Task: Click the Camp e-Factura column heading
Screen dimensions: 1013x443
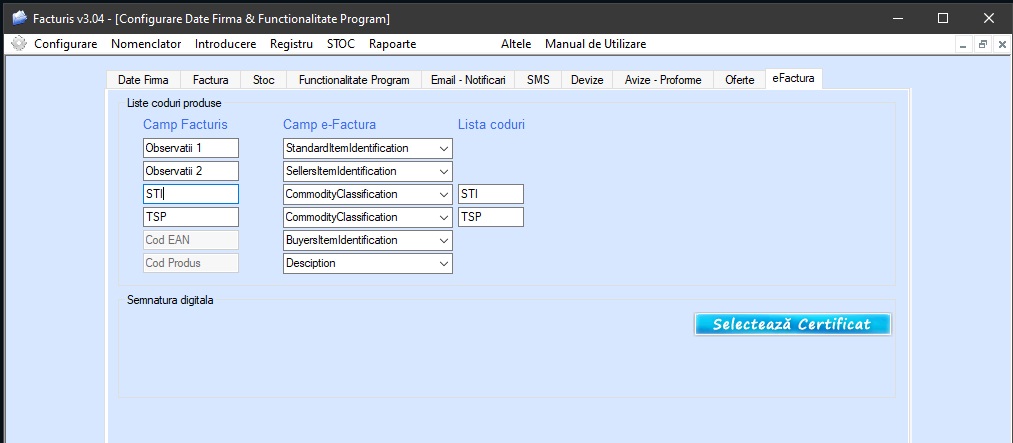Action: click(x=329, y=125)
